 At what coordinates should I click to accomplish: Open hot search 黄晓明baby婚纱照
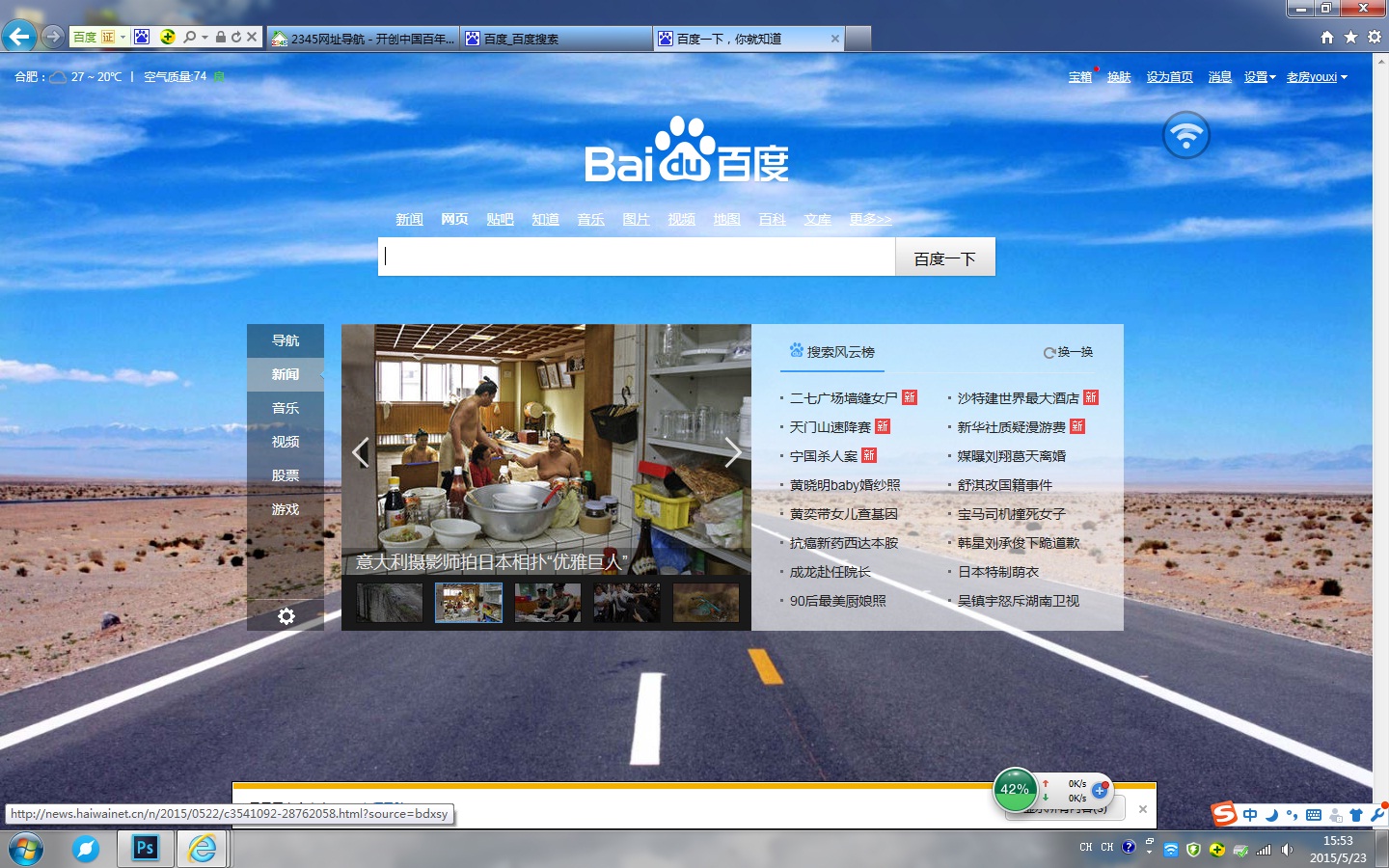point(845,484)
